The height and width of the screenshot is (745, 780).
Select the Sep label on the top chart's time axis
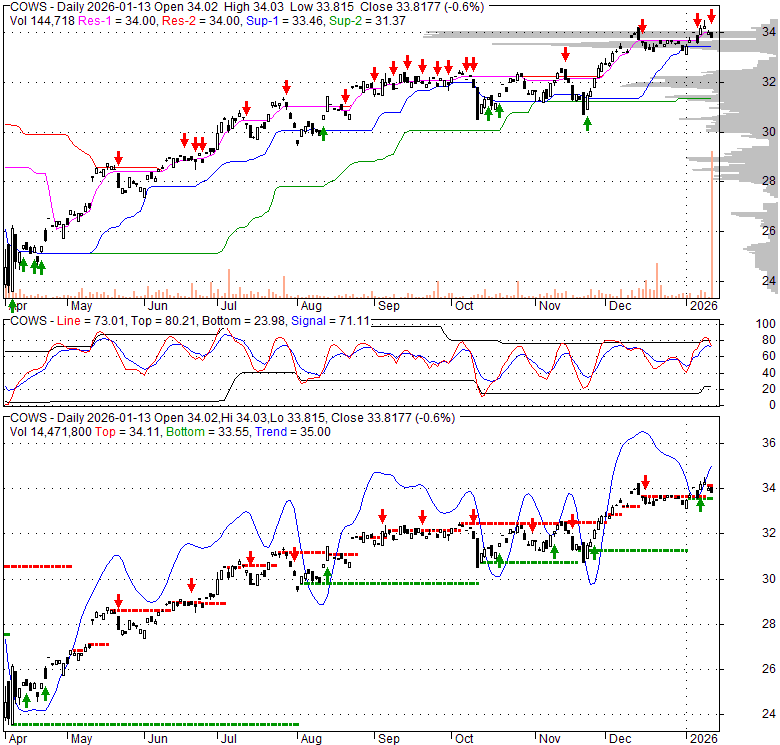tap(387, 305)
